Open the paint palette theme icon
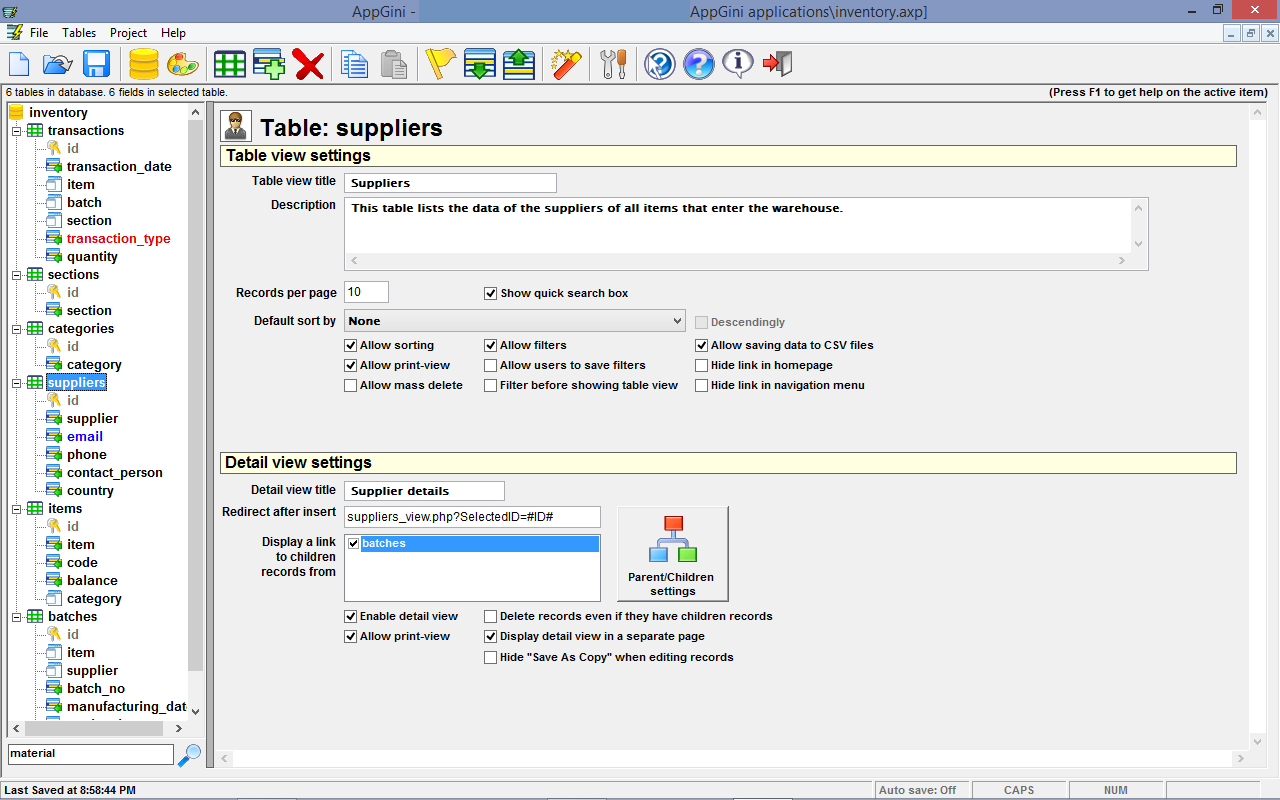Screen dimensions: 1280x800 tap(183, 65)
